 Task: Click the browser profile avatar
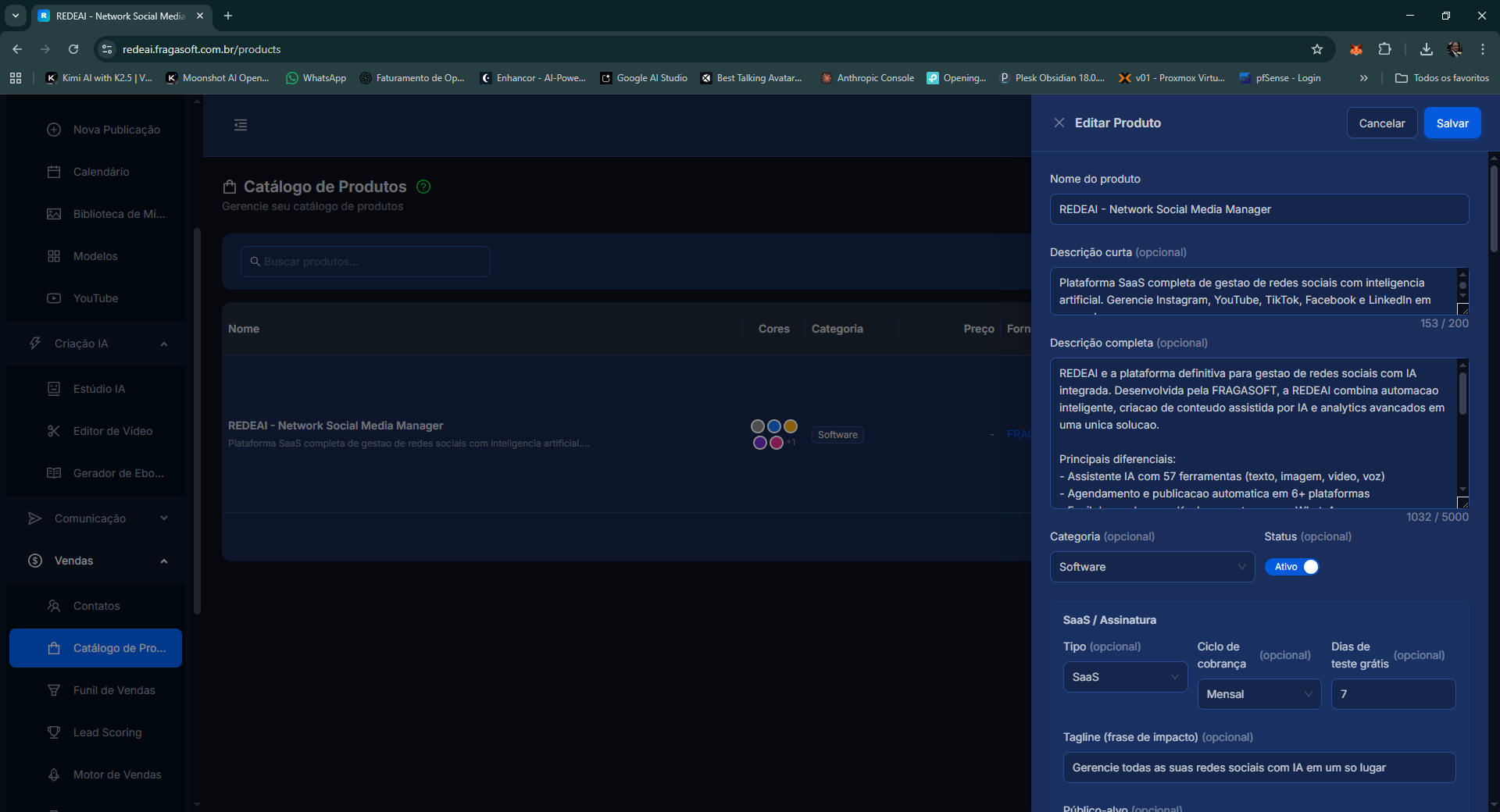(1455, 49)
